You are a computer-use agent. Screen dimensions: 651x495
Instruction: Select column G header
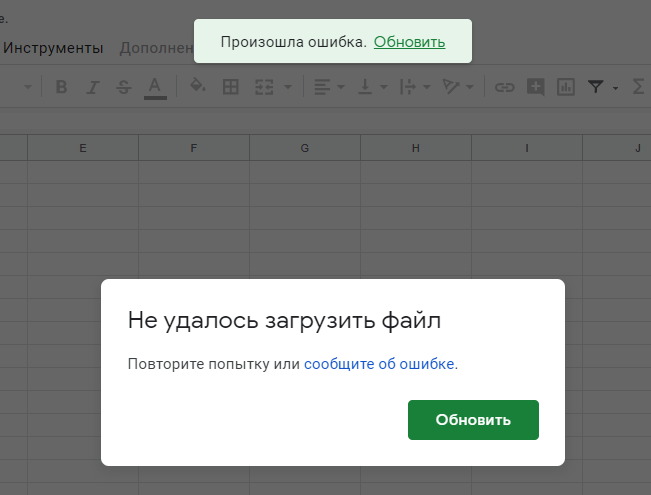(x=304, y=148)
